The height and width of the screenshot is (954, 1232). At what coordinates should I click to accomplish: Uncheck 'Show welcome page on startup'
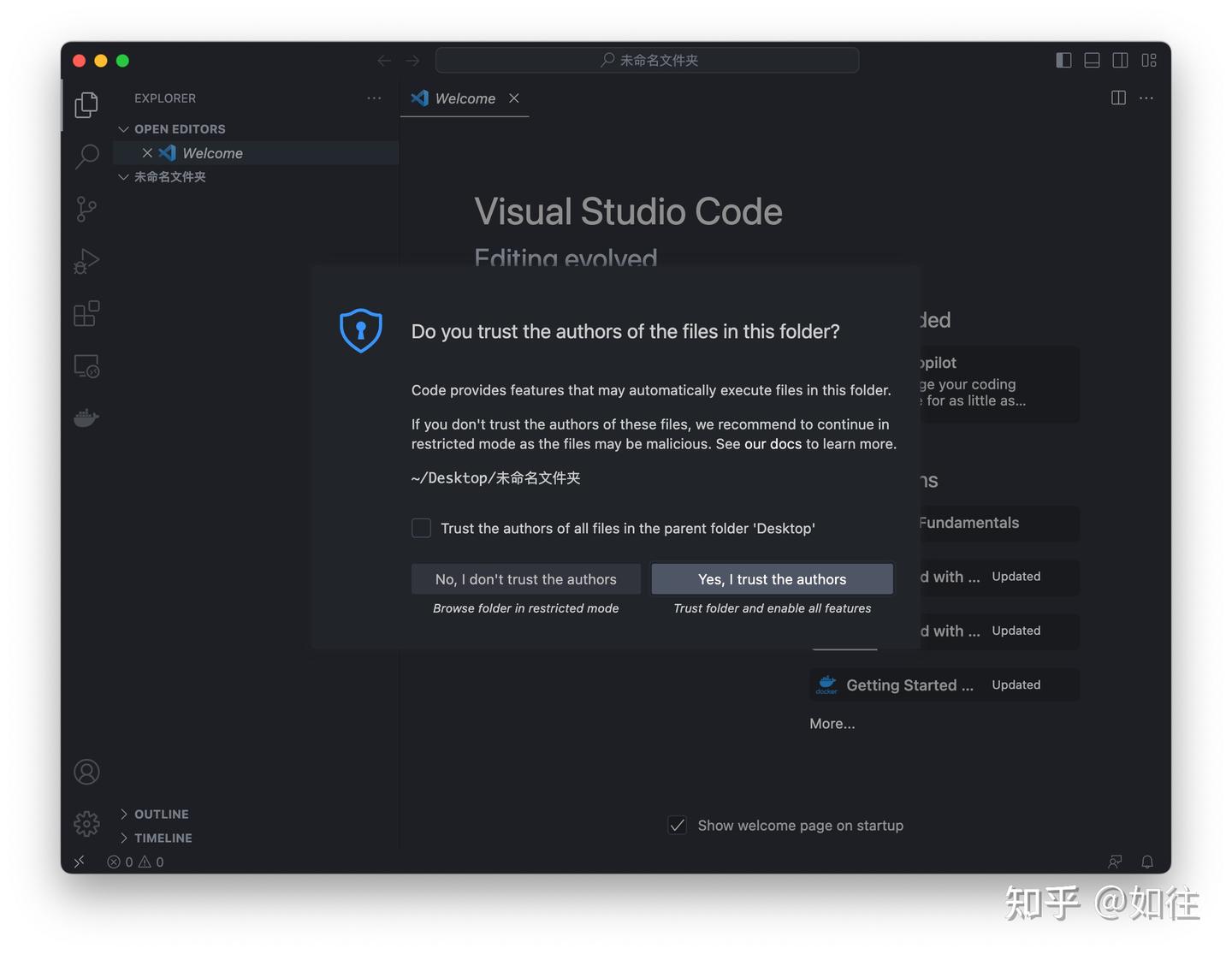[677, 825]
